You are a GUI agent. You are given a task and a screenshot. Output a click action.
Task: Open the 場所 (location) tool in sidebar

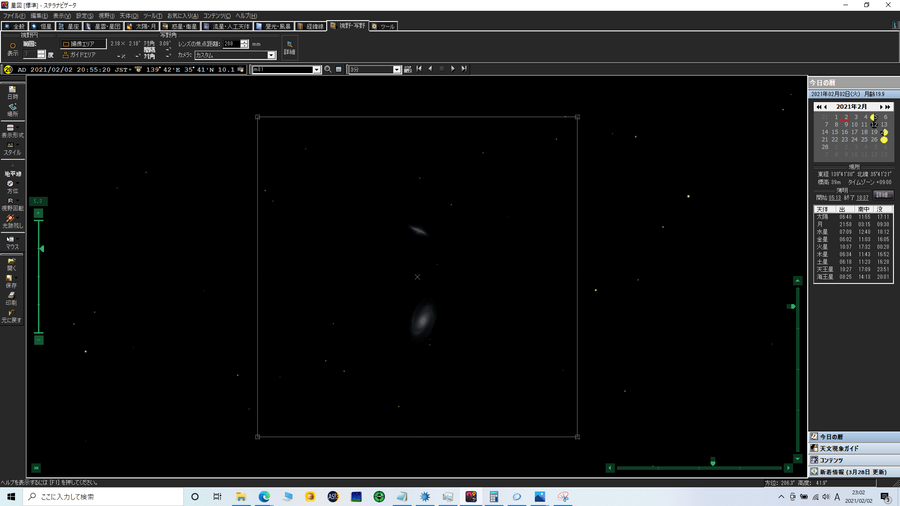click(x=13, y=110)
